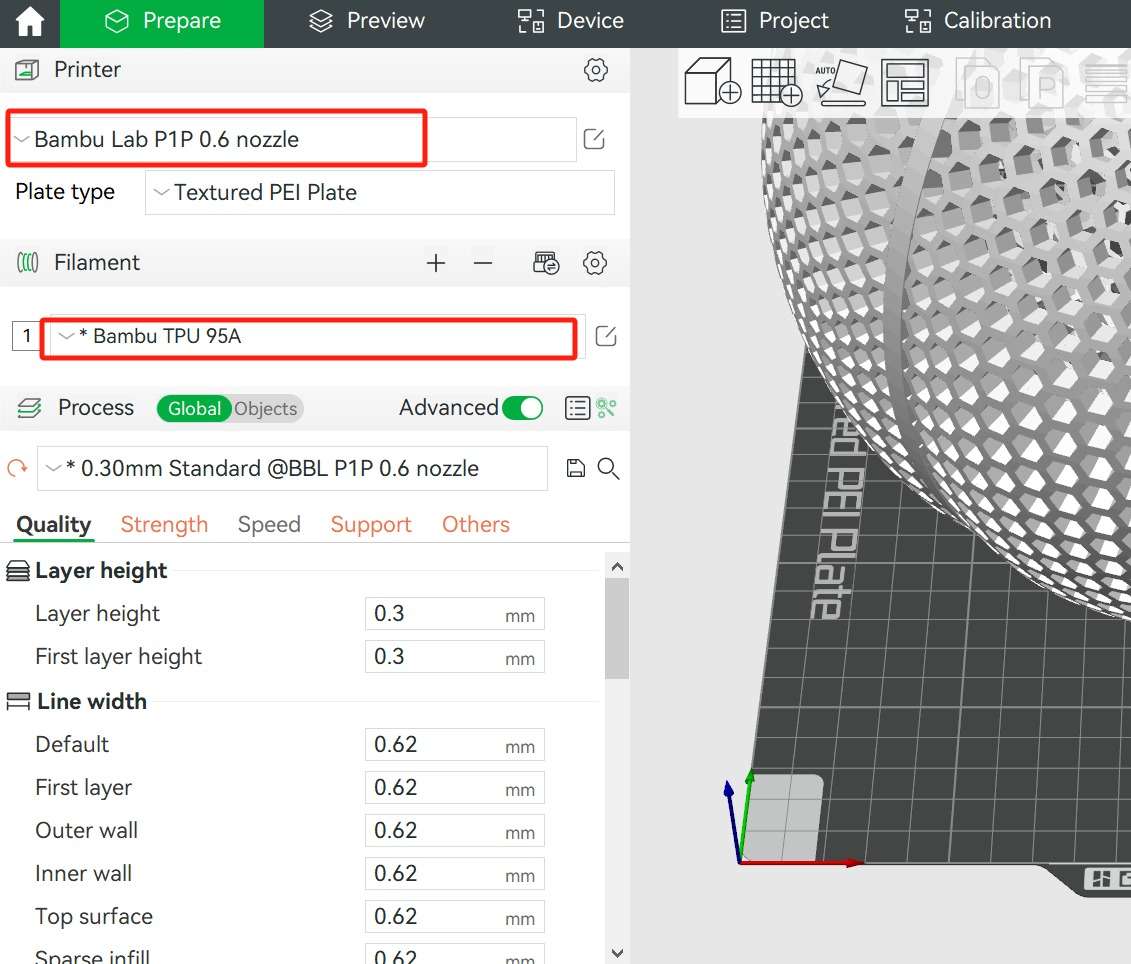Click the Home icon

(x=30, y=22)
